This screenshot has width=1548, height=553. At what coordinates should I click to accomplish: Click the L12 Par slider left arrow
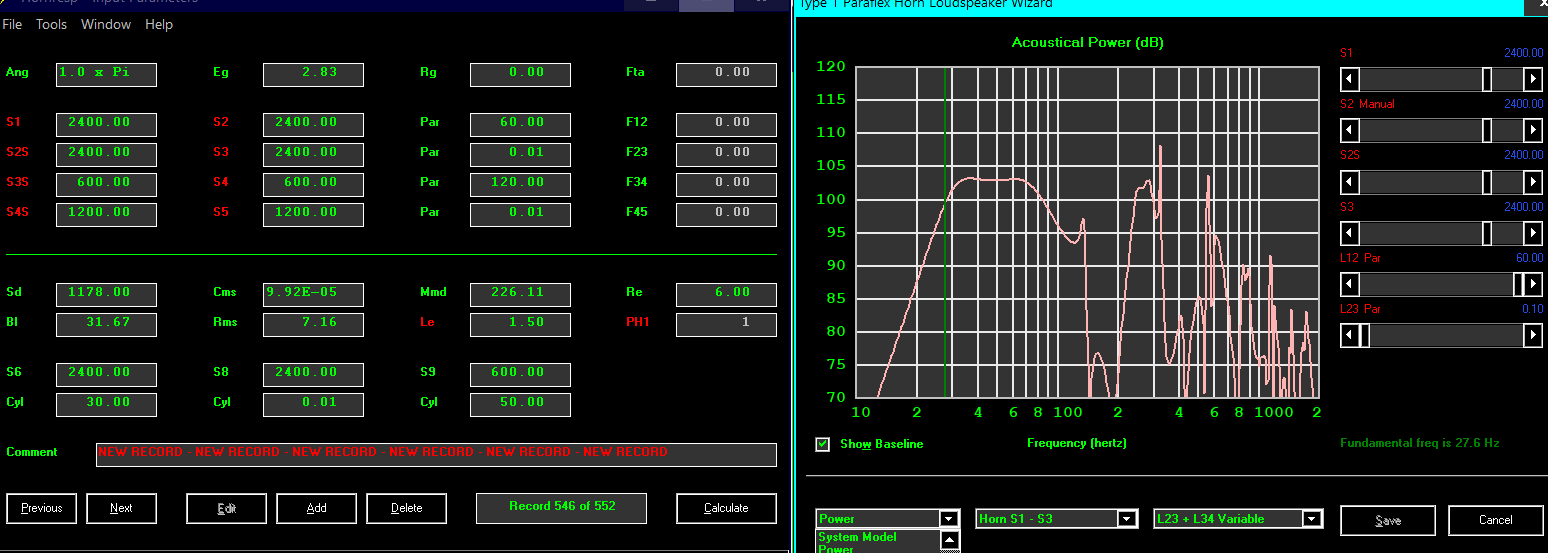(1350, 285)
